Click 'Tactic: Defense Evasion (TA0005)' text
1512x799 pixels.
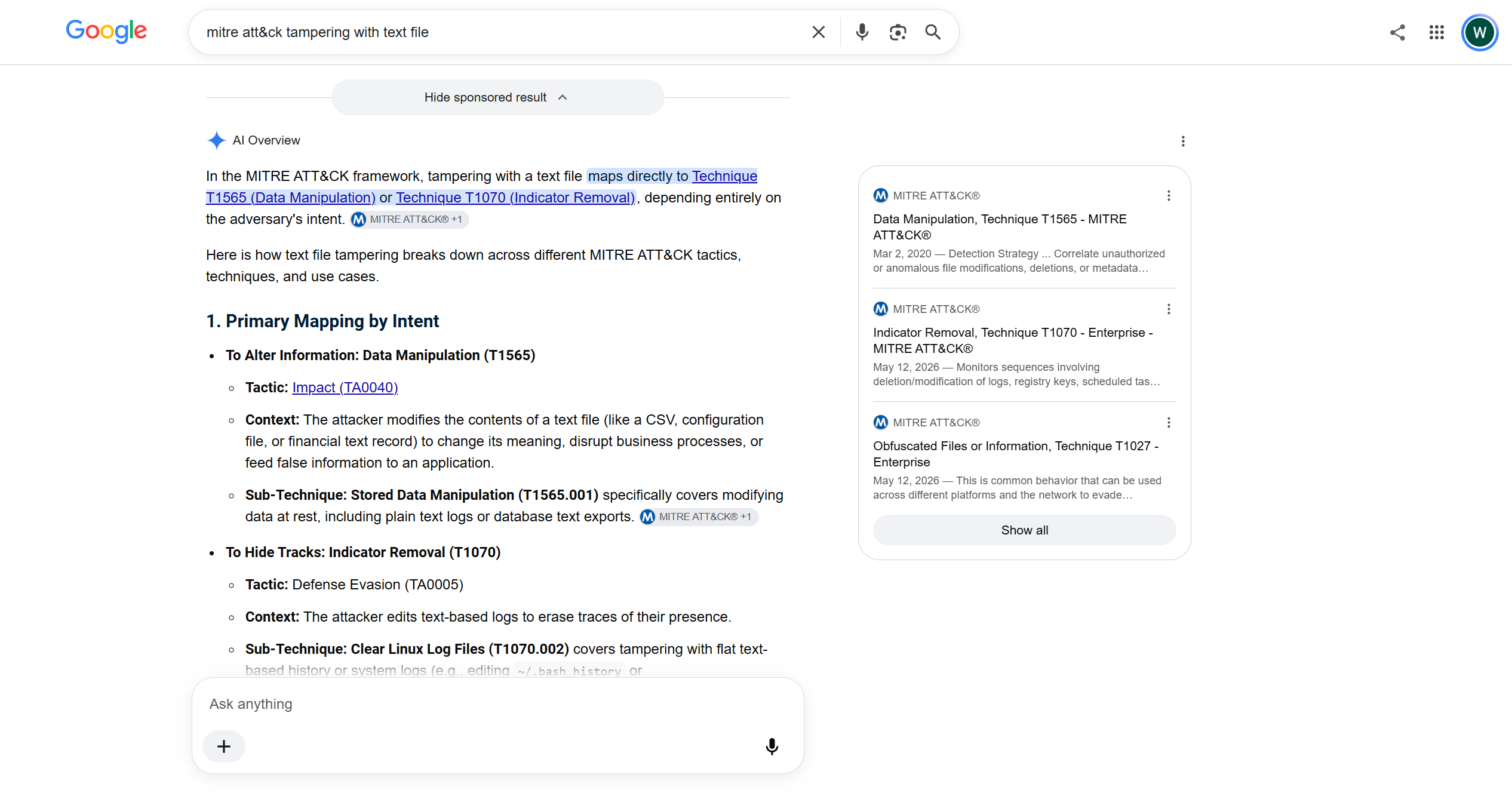[x=354, y=585]
